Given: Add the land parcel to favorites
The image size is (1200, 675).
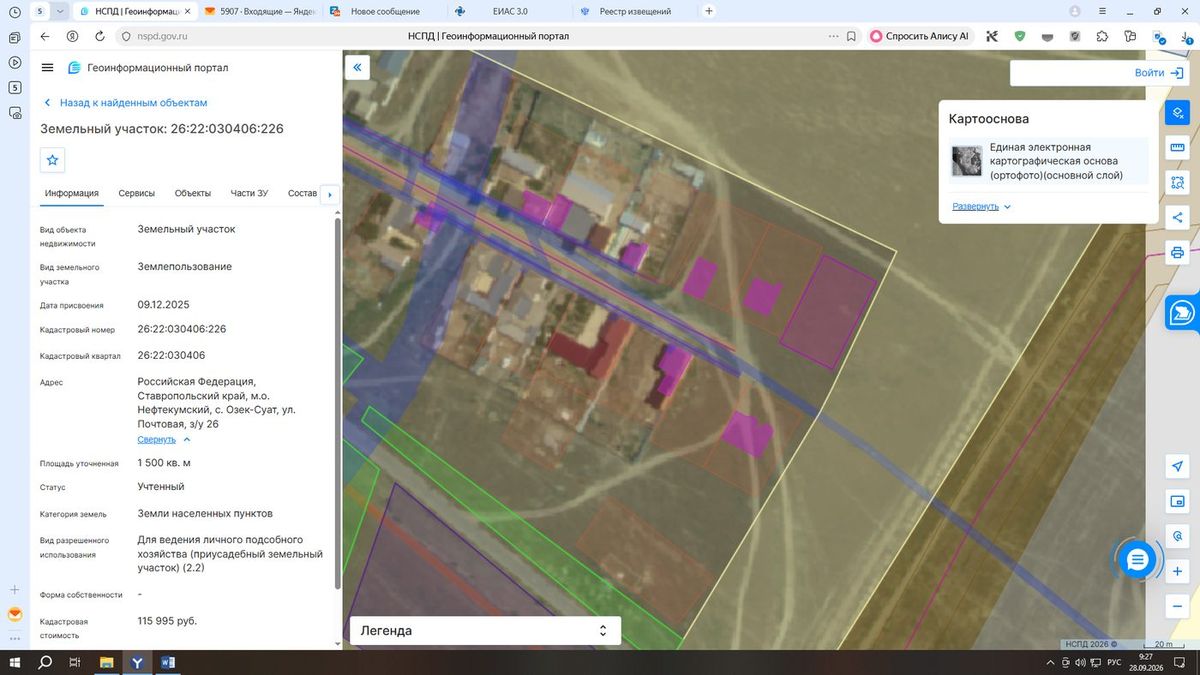Looking at the screenshot, I should pos(53,159).
